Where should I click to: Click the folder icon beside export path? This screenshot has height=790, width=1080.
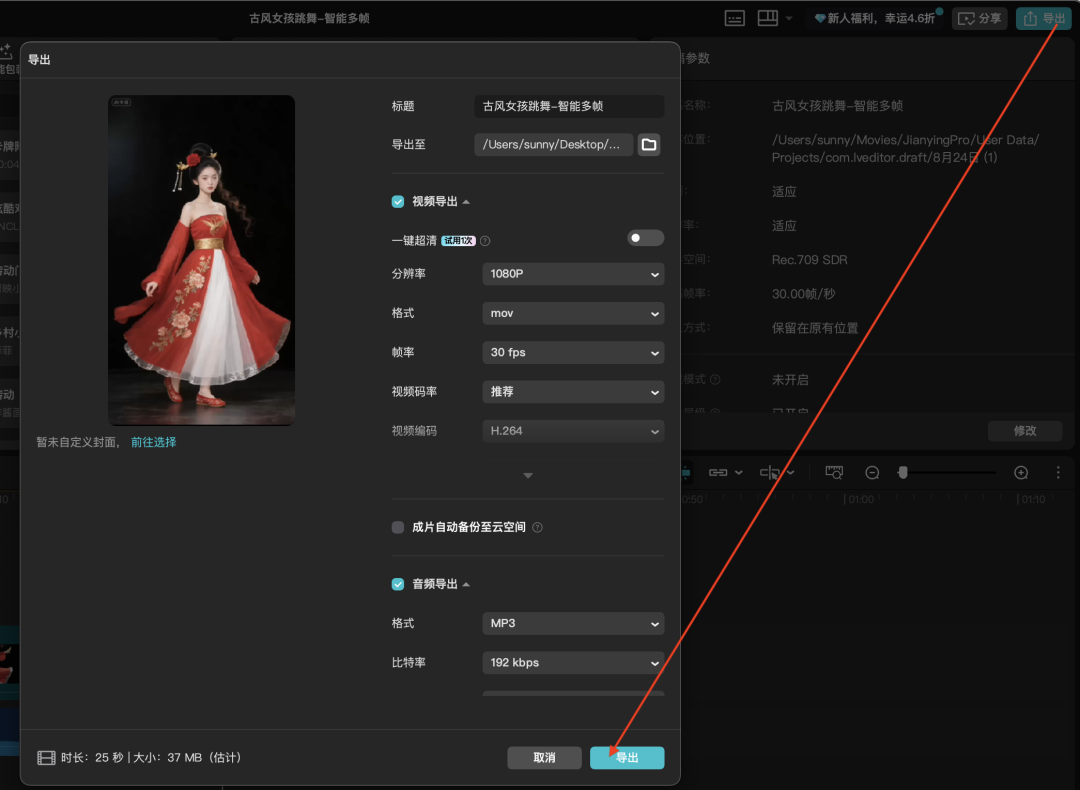(649, 145)
